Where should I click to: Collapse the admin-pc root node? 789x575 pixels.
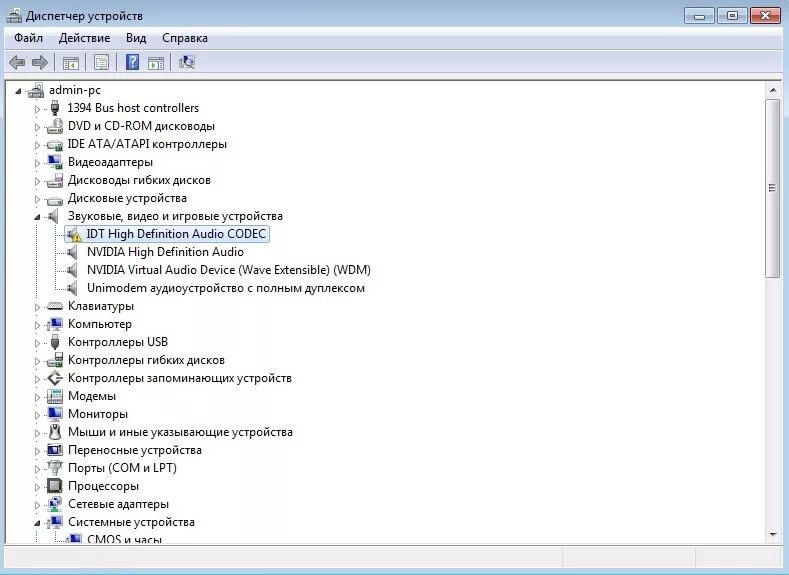tap(19, 92)
